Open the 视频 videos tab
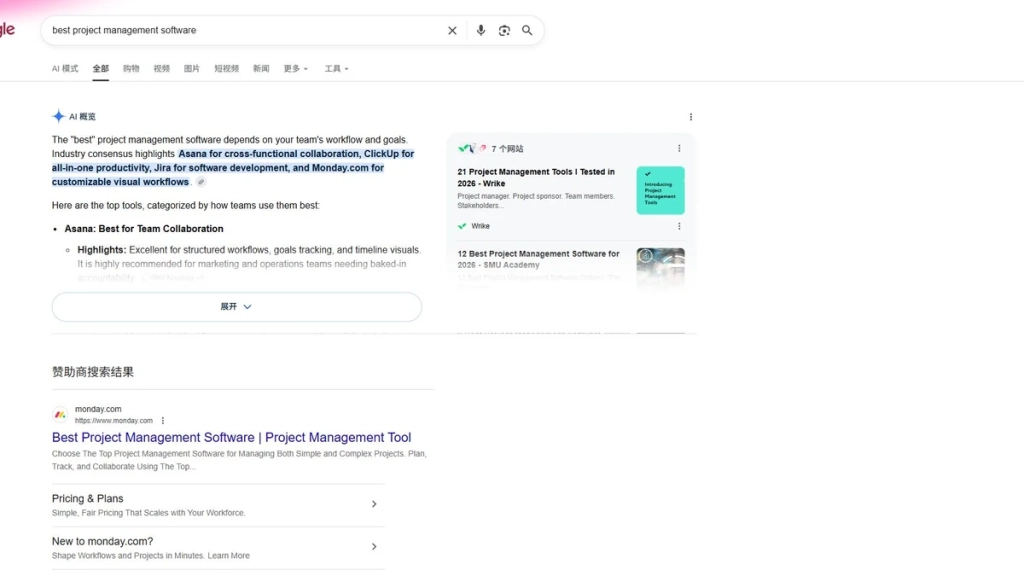 pos(161,69)
